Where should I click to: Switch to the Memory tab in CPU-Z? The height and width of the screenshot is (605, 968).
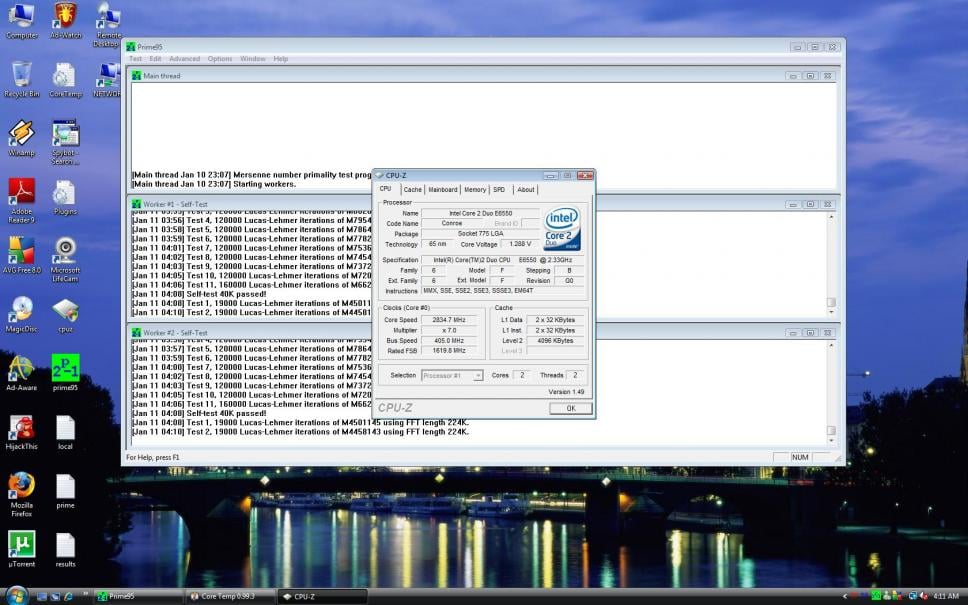tap(475, 190)
